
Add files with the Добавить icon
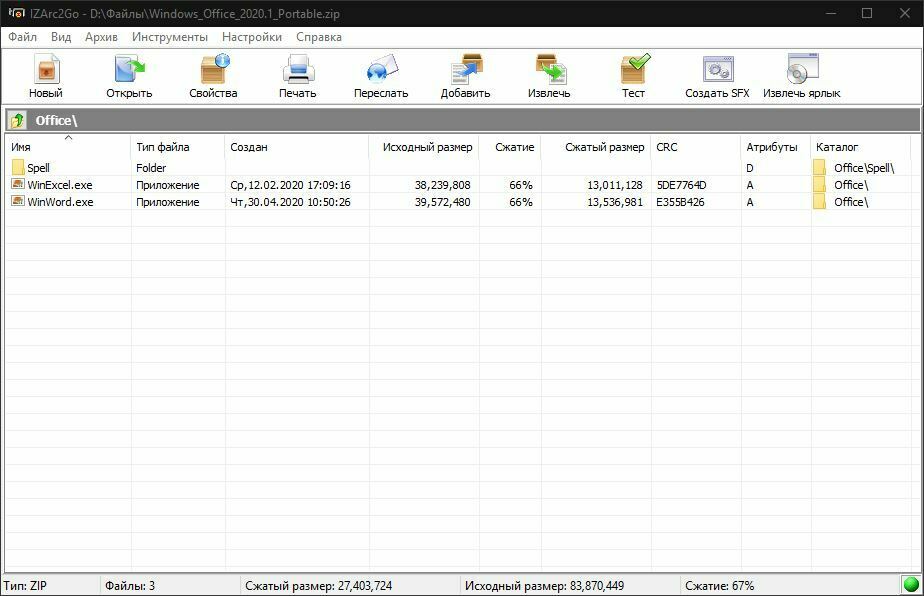point(465,72)
